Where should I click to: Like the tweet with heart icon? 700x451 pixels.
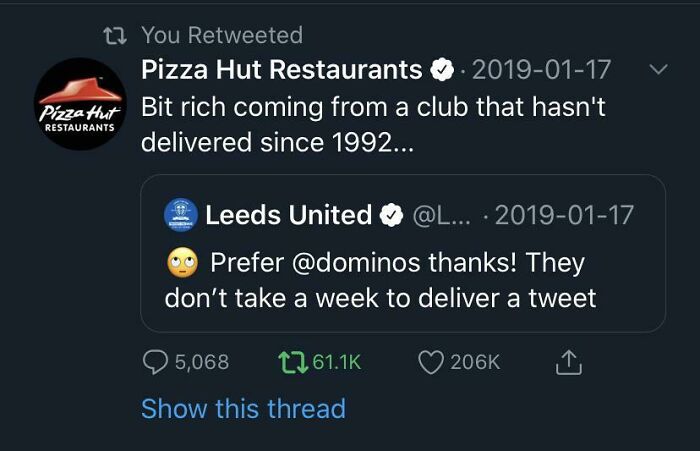431,362
